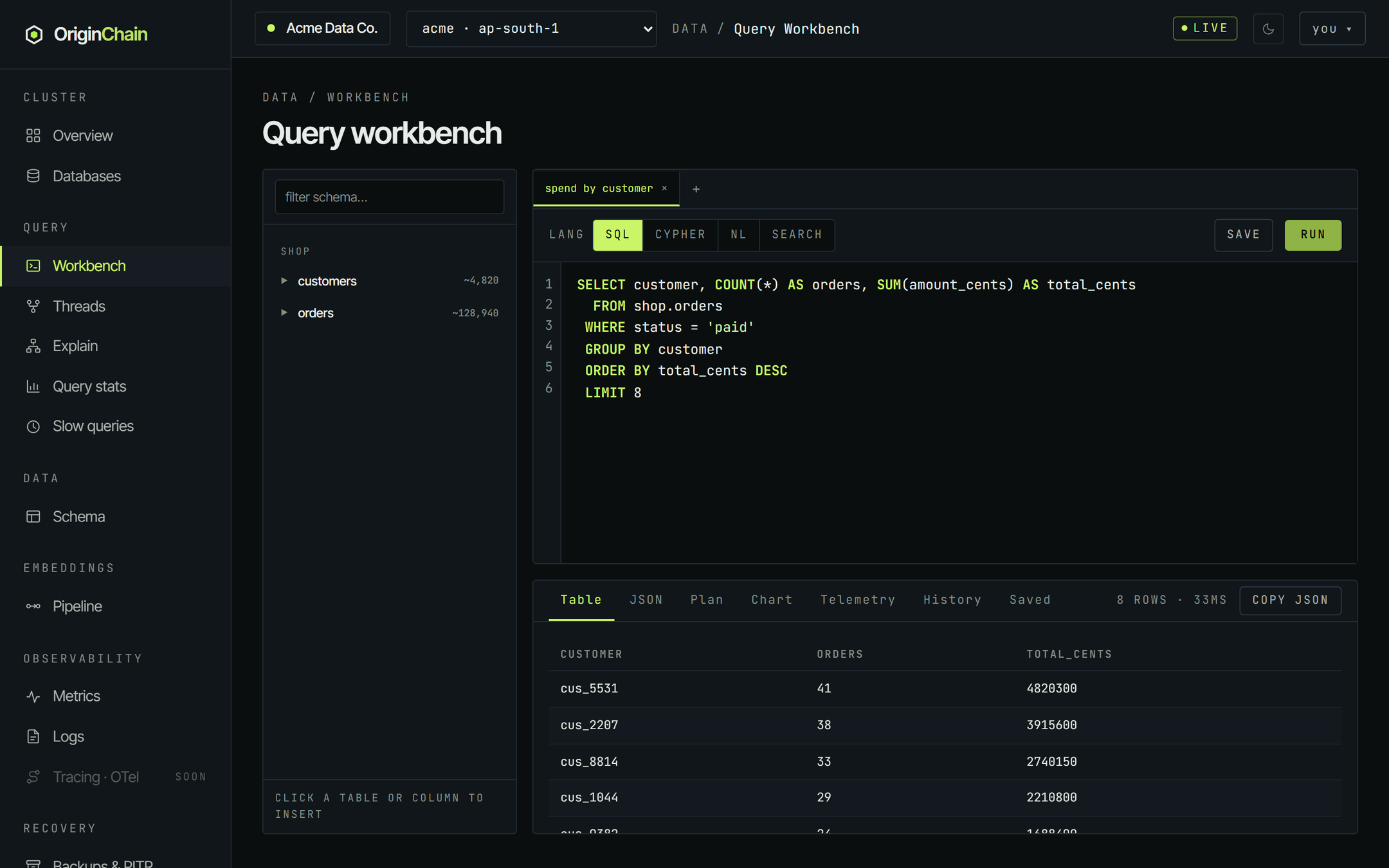Close the 'spend by customer' query tab
Viewport: 1389px width, 868px height.
click(x=664, y=188)
